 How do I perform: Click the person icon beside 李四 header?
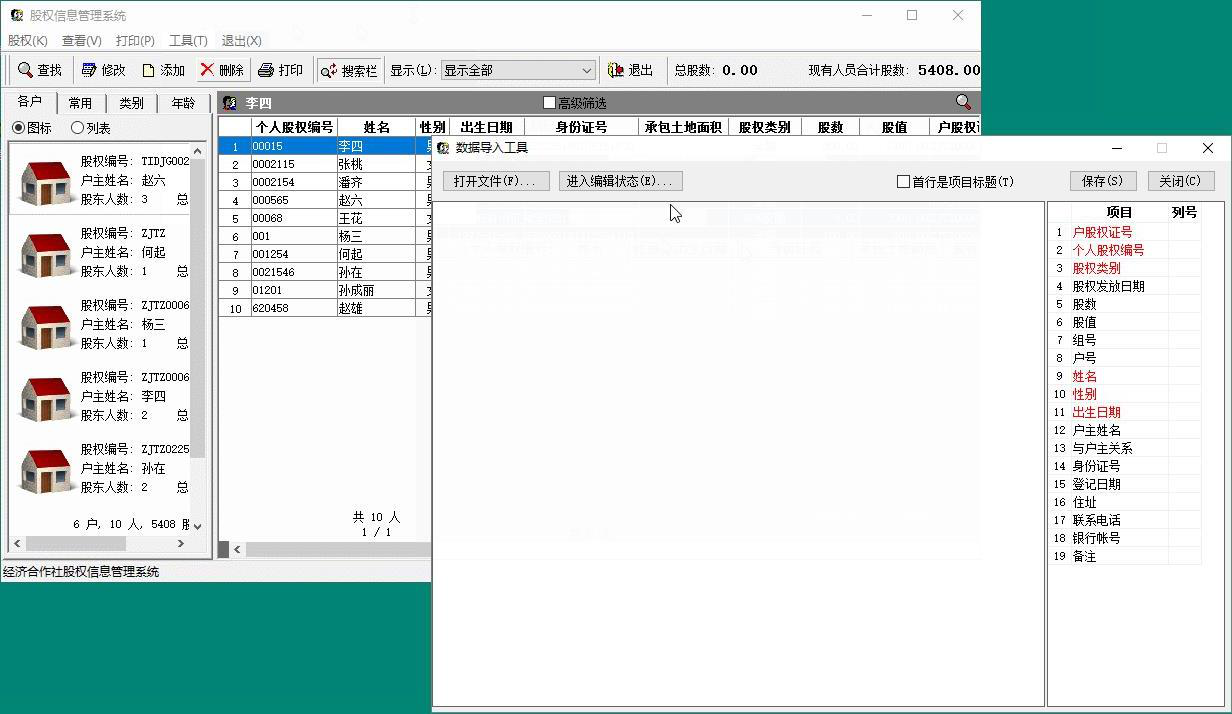(x=230, y=103)
